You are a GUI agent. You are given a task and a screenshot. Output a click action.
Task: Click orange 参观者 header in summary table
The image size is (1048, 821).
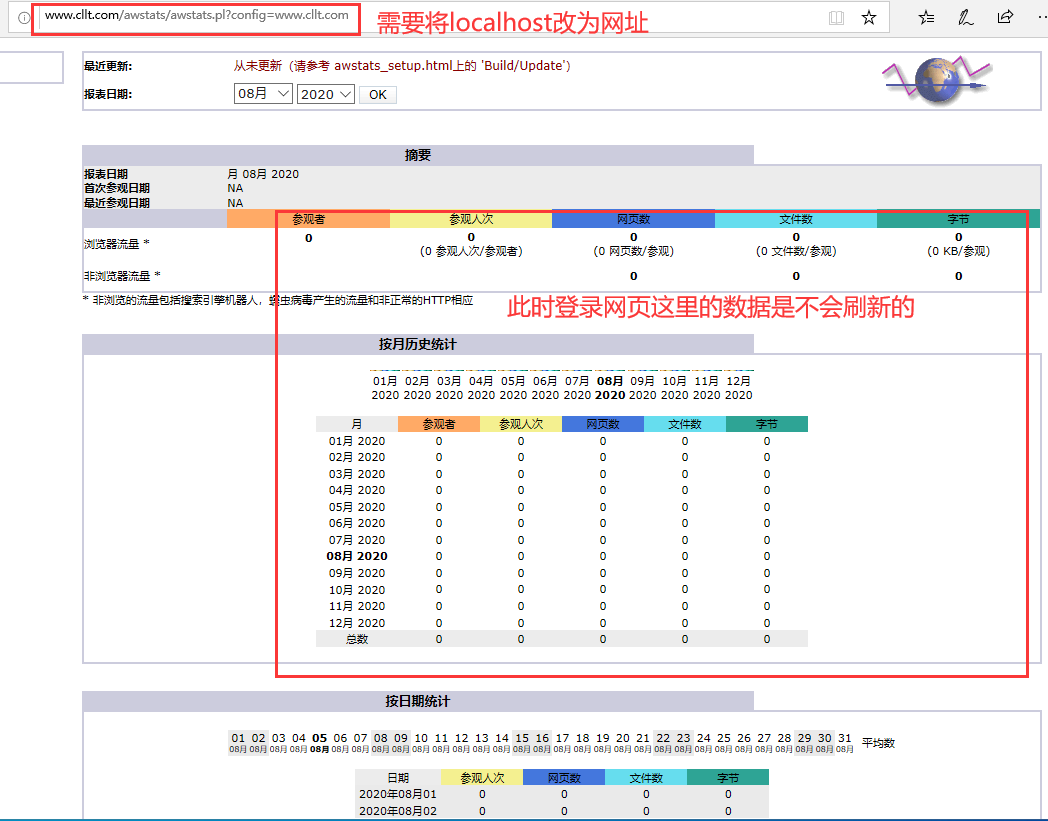308,219
